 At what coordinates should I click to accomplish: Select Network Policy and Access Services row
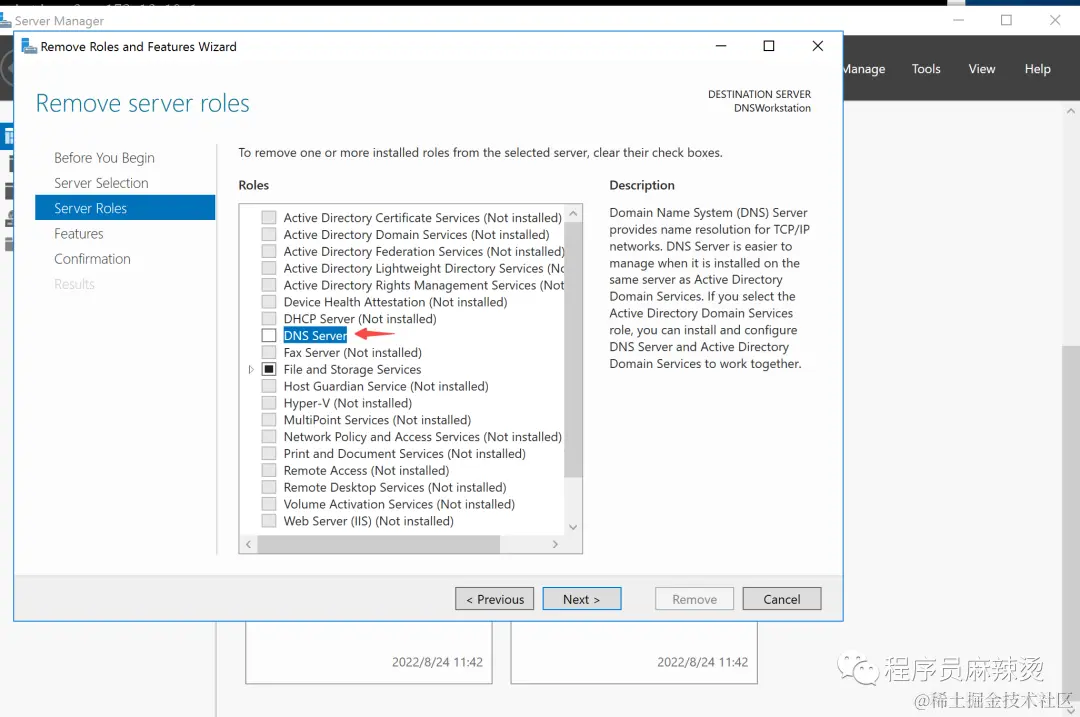pos(422,437)
